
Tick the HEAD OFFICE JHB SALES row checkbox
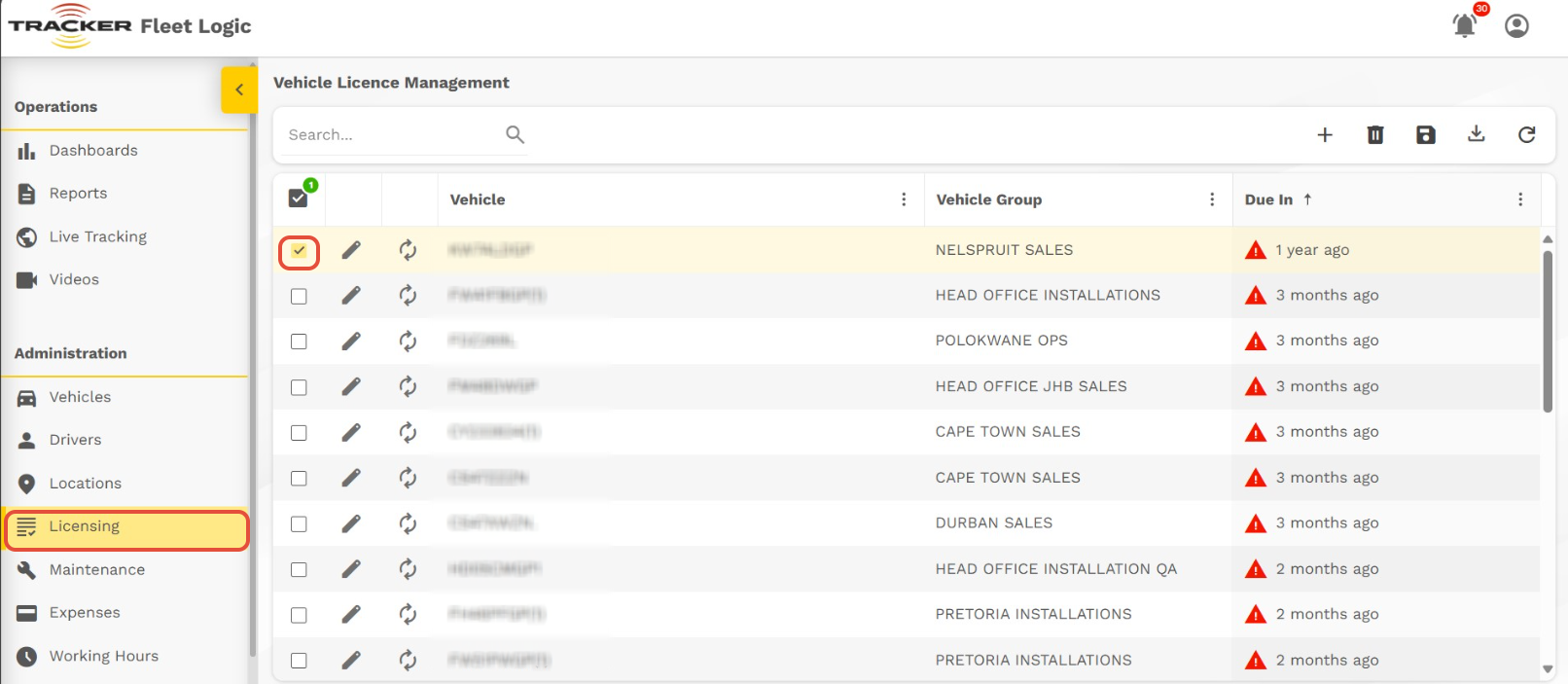coord(299,387)
